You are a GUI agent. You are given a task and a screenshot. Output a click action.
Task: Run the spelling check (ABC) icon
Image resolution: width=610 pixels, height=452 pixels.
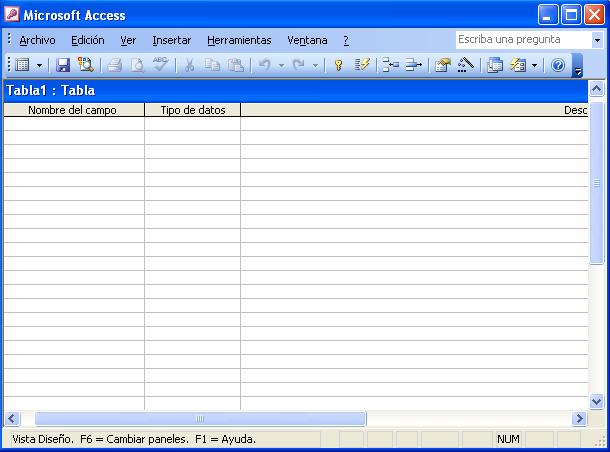(160, 64)
